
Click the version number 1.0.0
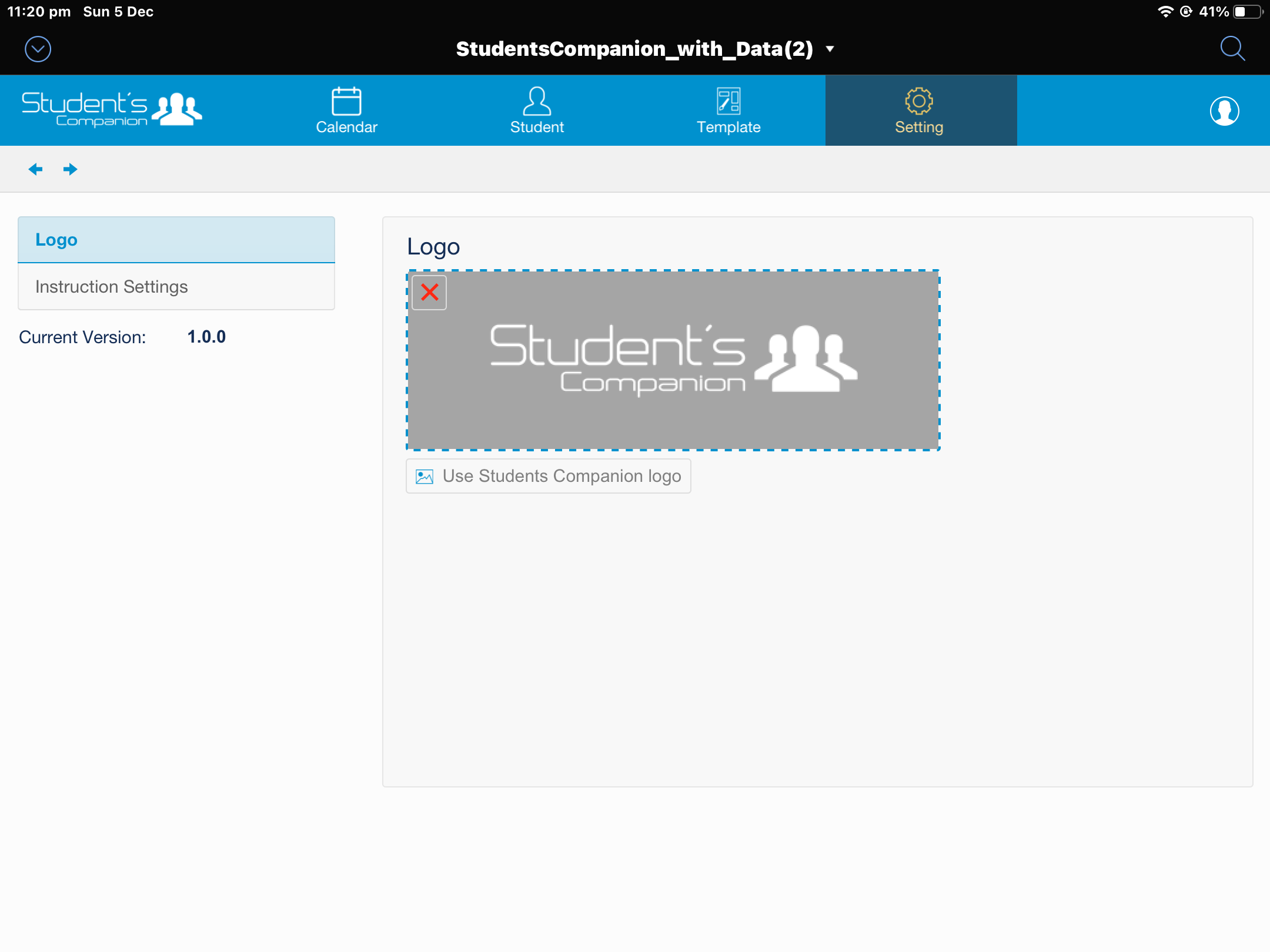206,337
